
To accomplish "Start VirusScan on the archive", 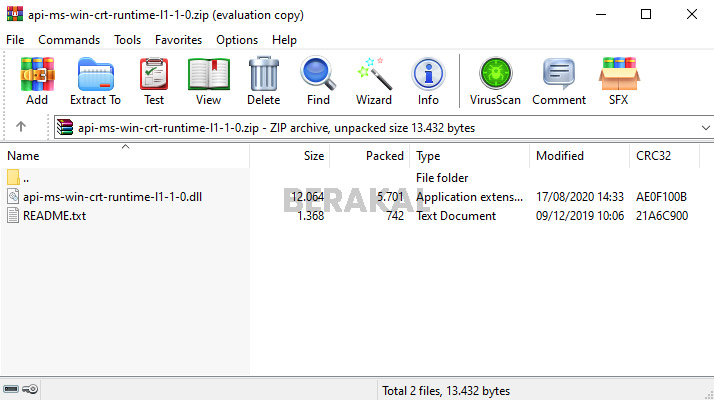I will pyautogui.click(x=495, y=81).
